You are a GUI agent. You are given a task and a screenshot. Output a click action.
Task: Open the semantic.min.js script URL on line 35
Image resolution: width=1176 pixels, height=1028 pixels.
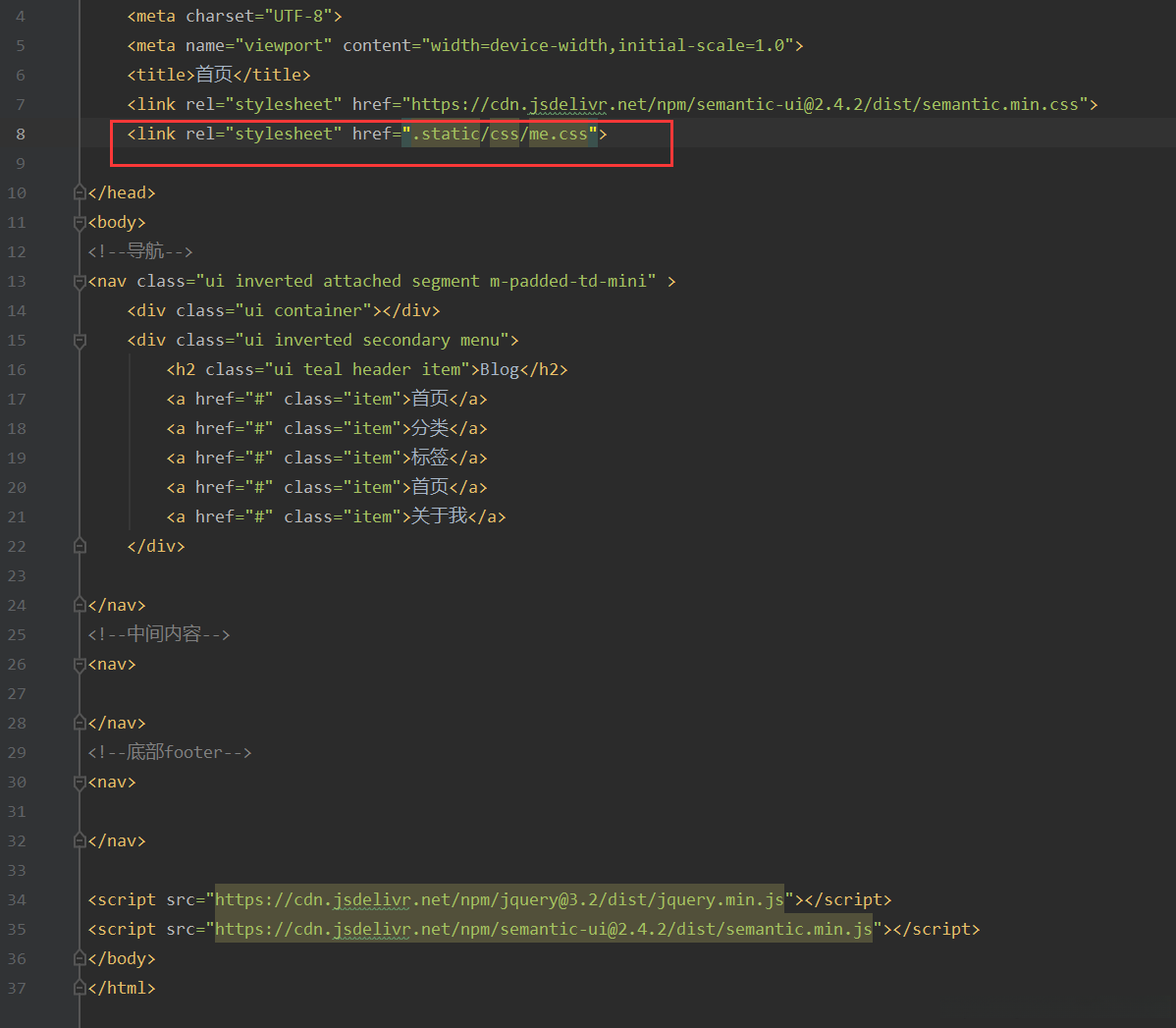pyautogui.click(x=543, y=929)
